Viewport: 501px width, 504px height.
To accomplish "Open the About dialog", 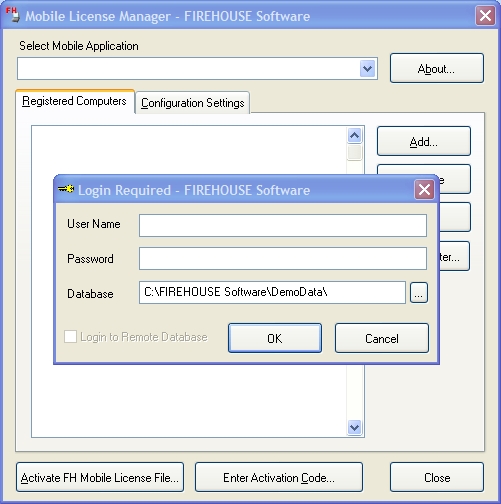I will coord(437,68).
